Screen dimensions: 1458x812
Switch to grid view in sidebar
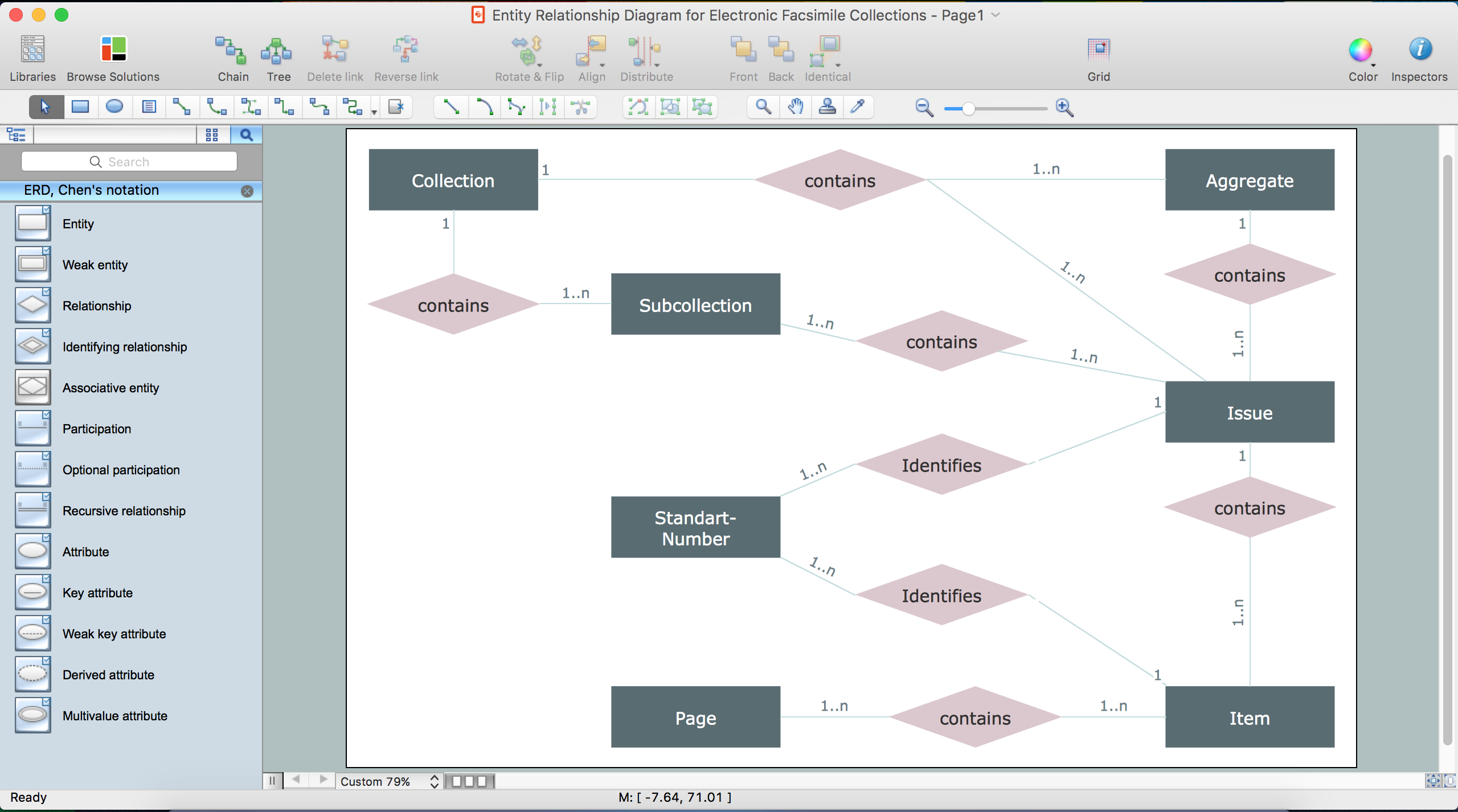point(211,134)
